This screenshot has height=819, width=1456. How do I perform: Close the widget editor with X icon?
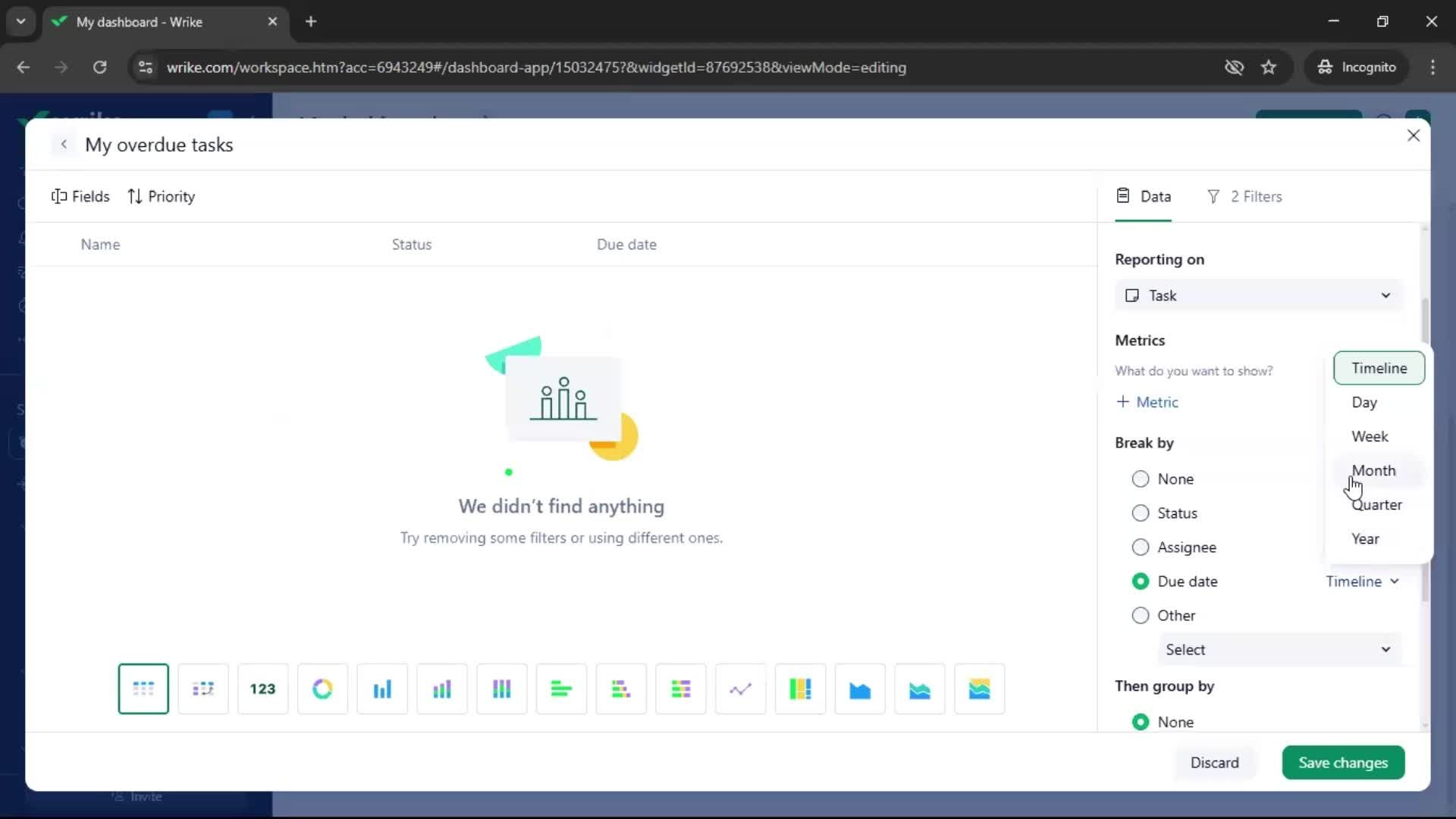[1414, 135]
